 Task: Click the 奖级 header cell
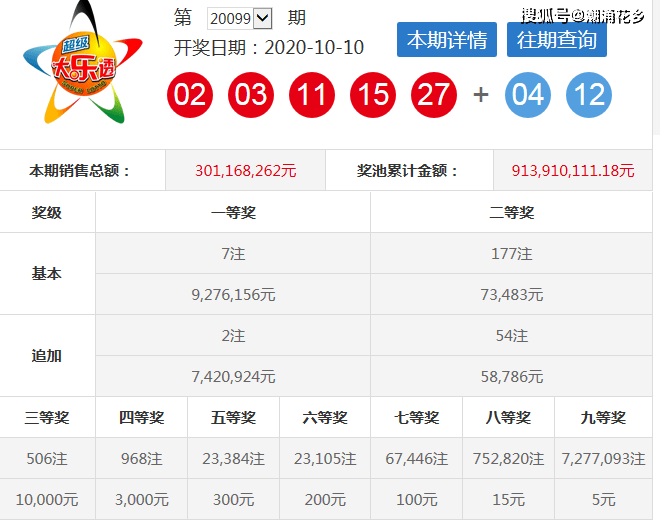click(47, 213)
